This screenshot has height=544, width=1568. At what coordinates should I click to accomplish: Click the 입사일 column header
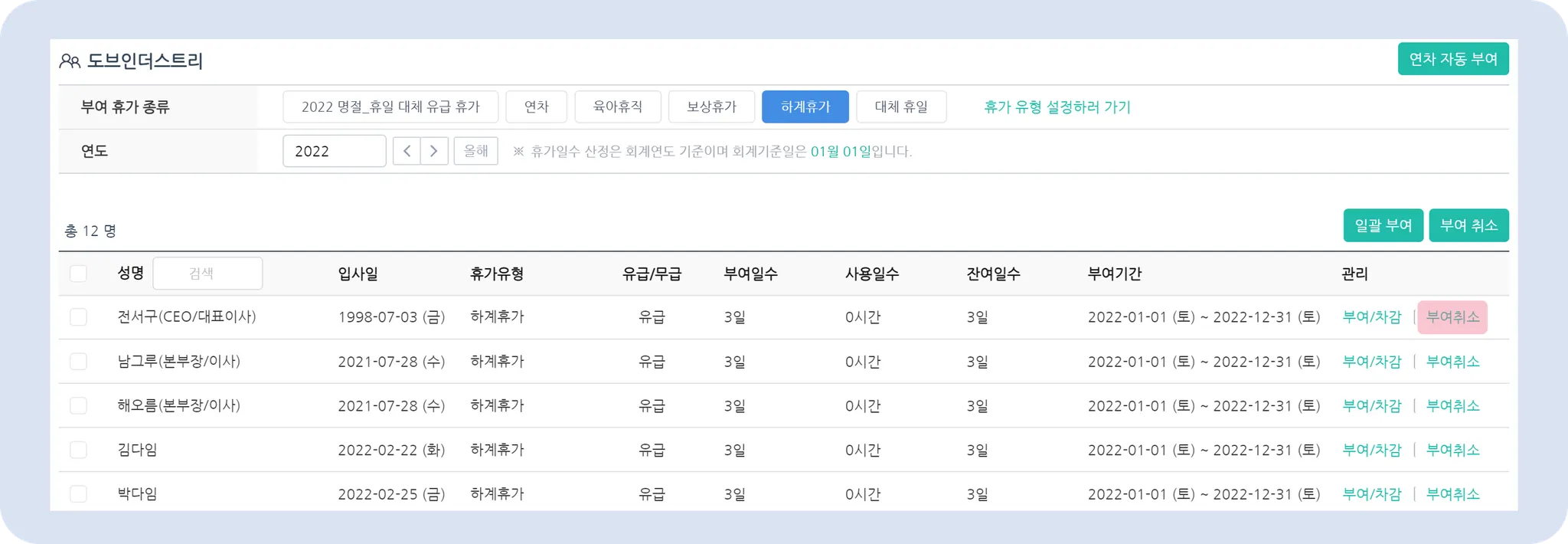[x=358, y=274]
